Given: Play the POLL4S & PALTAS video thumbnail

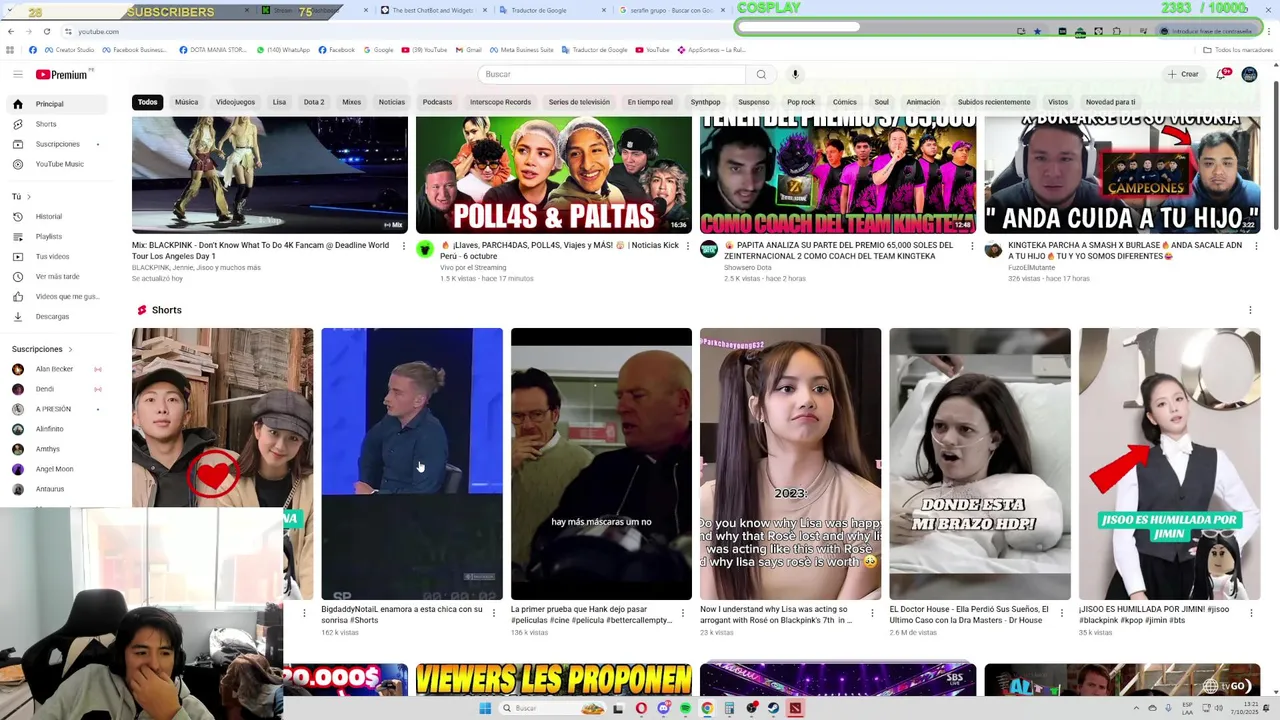Looking at the screenshot, I should click(554, 175).
